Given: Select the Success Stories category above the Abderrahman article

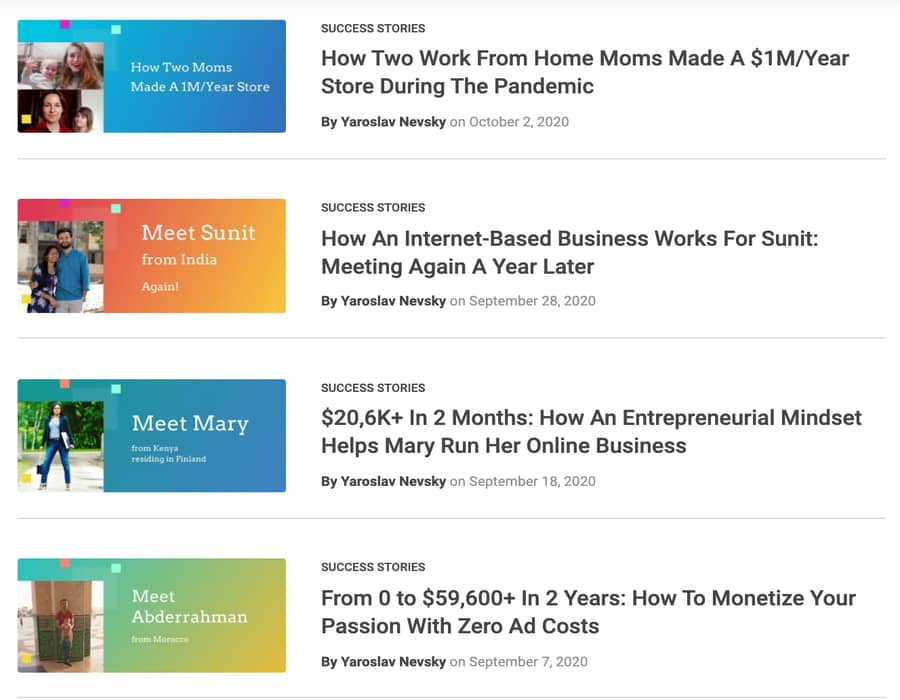Looking at the screenshot, I should (373, 567).
